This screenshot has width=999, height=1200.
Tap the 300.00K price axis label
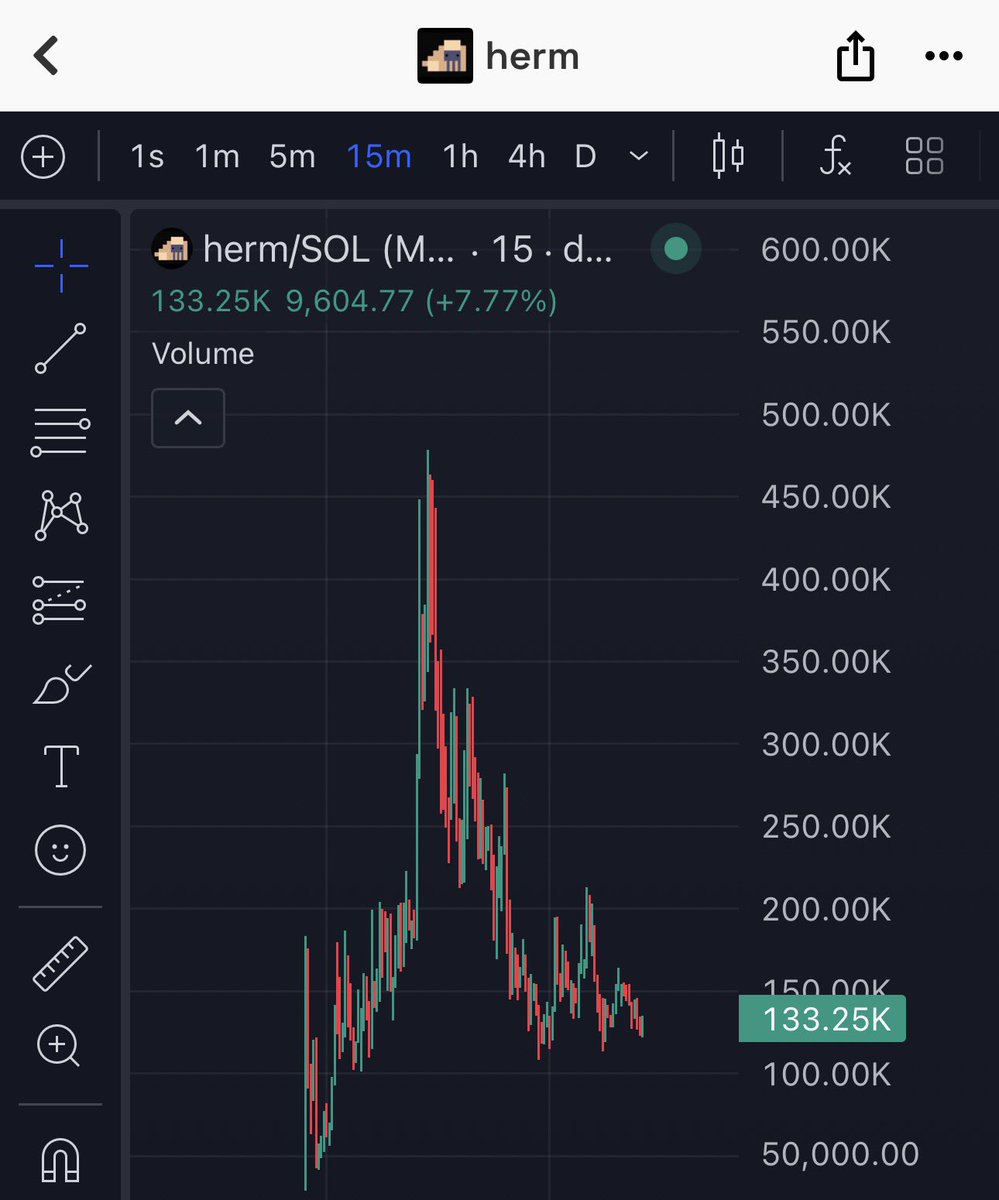[826, 744]
